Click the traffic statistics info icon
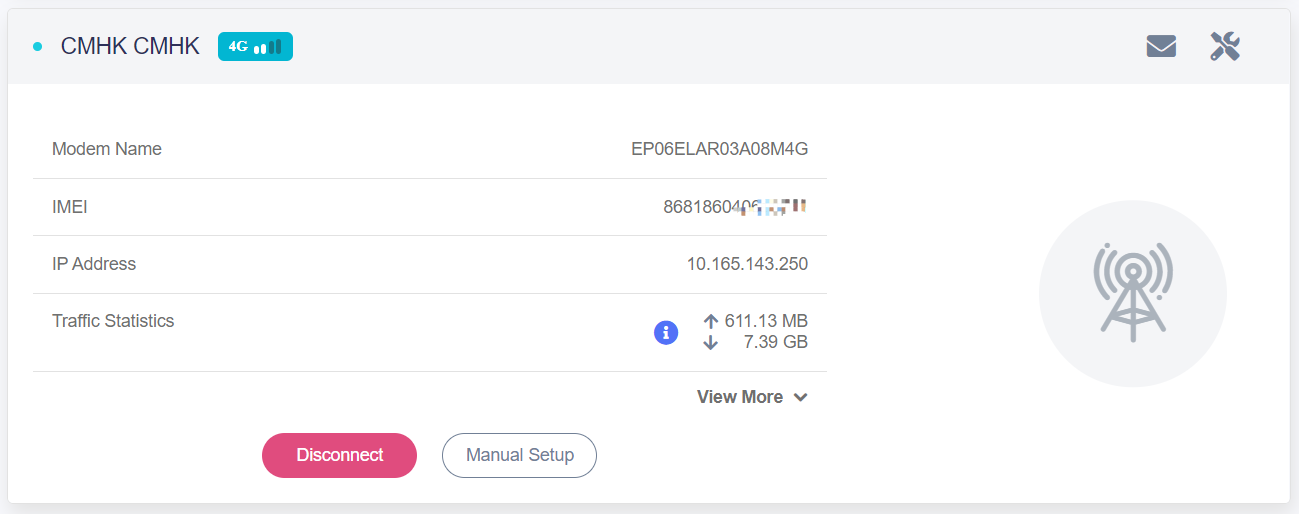This screenshot has height=514, width=1299. coord(666,332)
